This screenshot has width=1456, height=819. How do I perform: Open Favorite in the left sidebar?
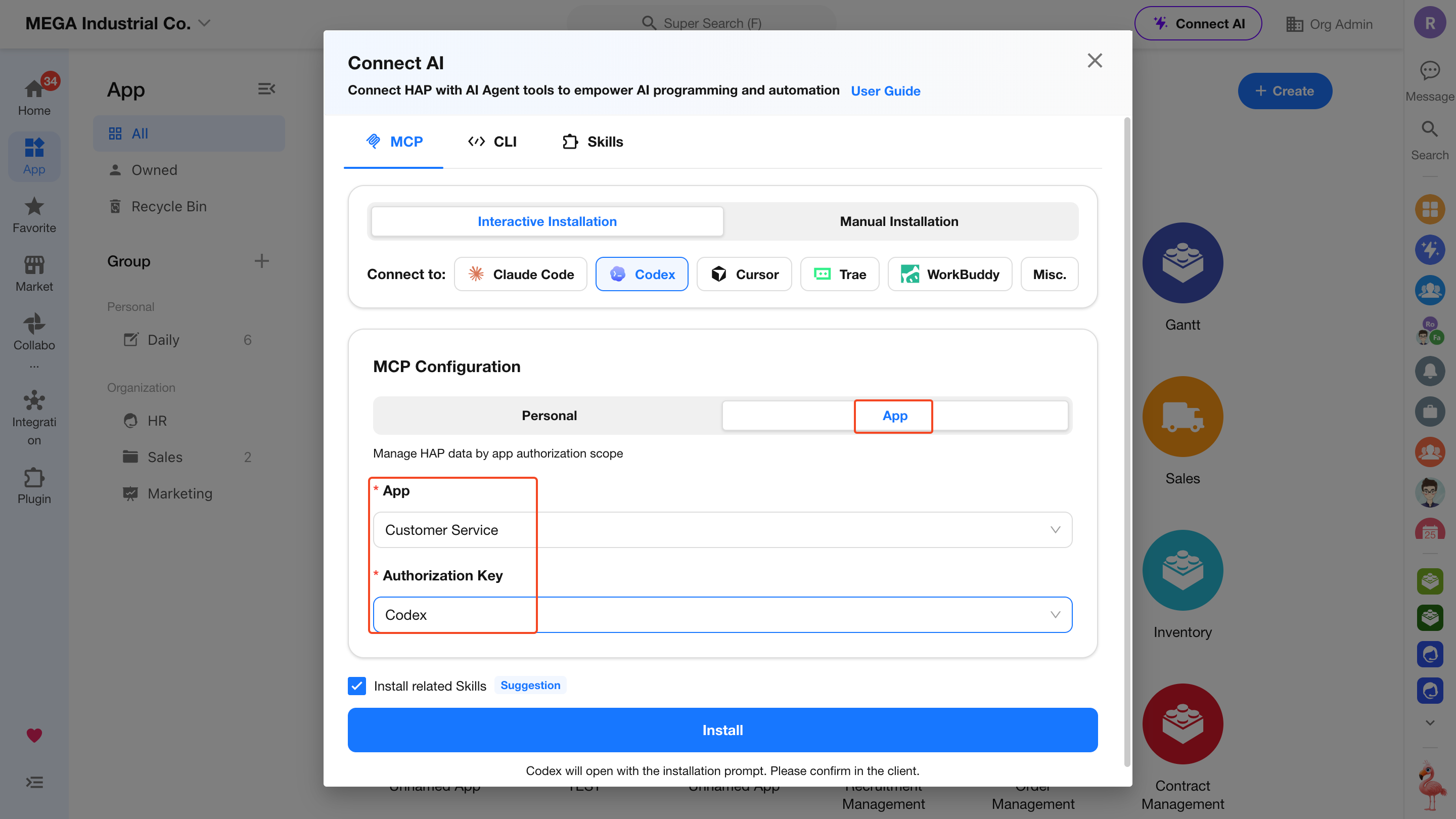click(x=34, y=215)
